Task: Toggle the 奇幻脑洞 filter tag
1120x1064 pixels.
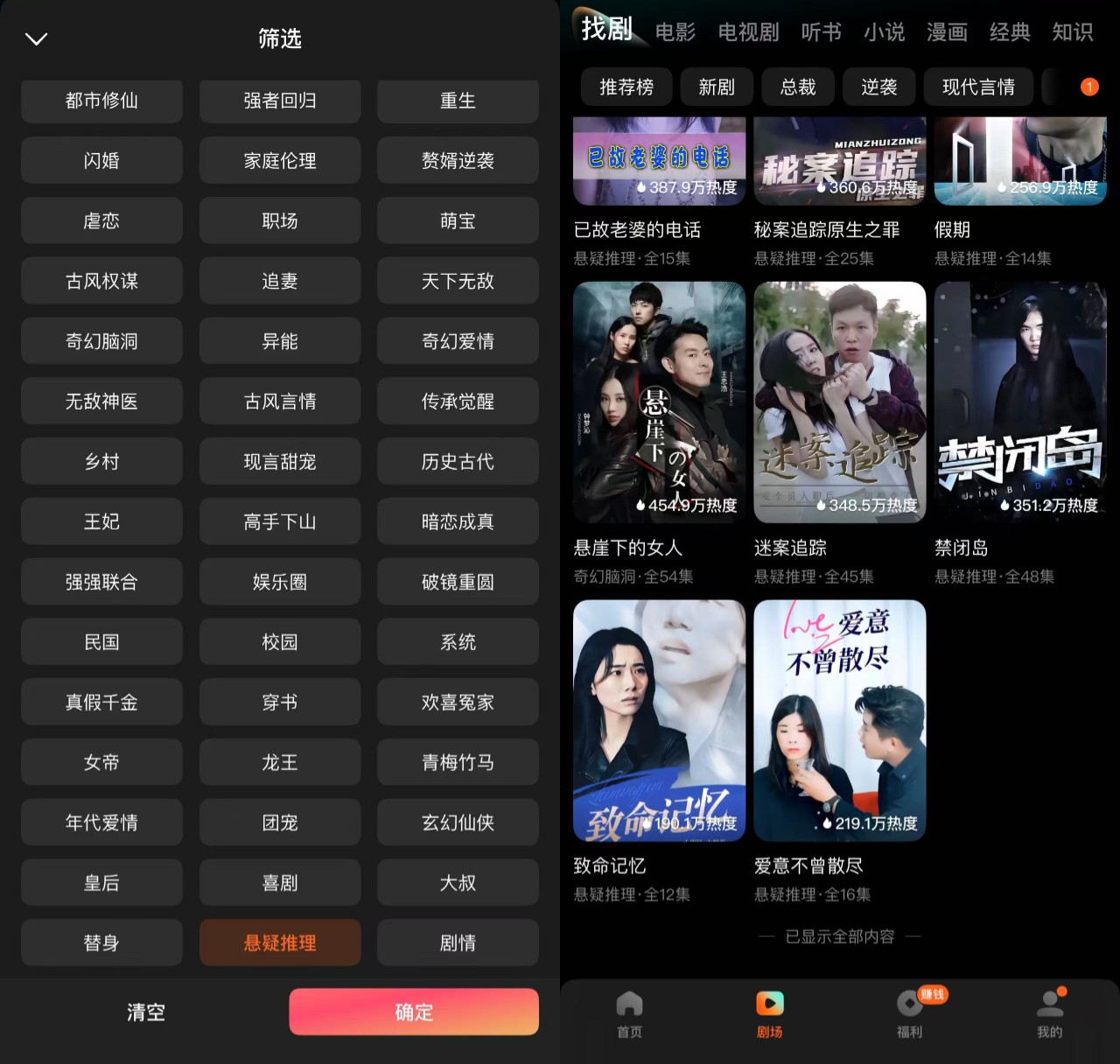Action: tap(101, 341)
